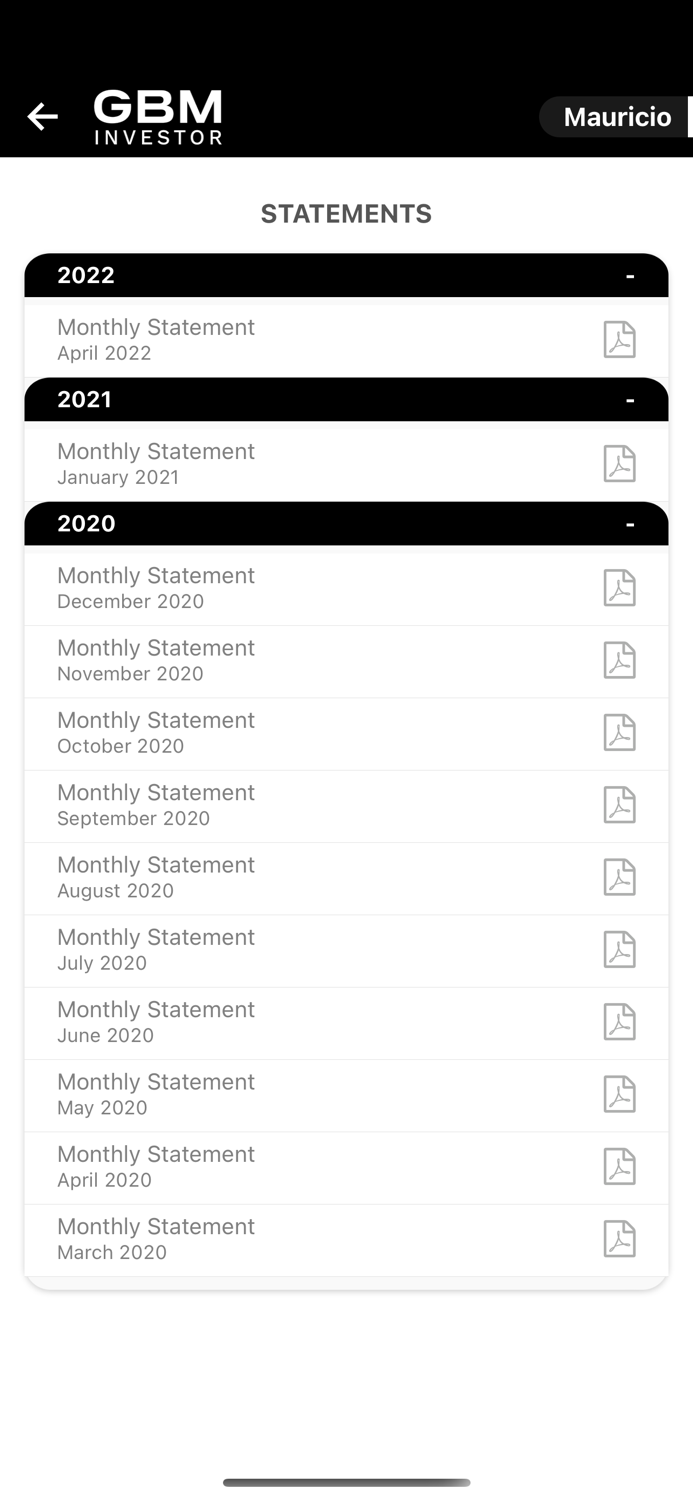The image size is (693, 1500).
Task: Open the March 2020 PDF icon
Action: pyautogui.click(x=619, y=1238)
